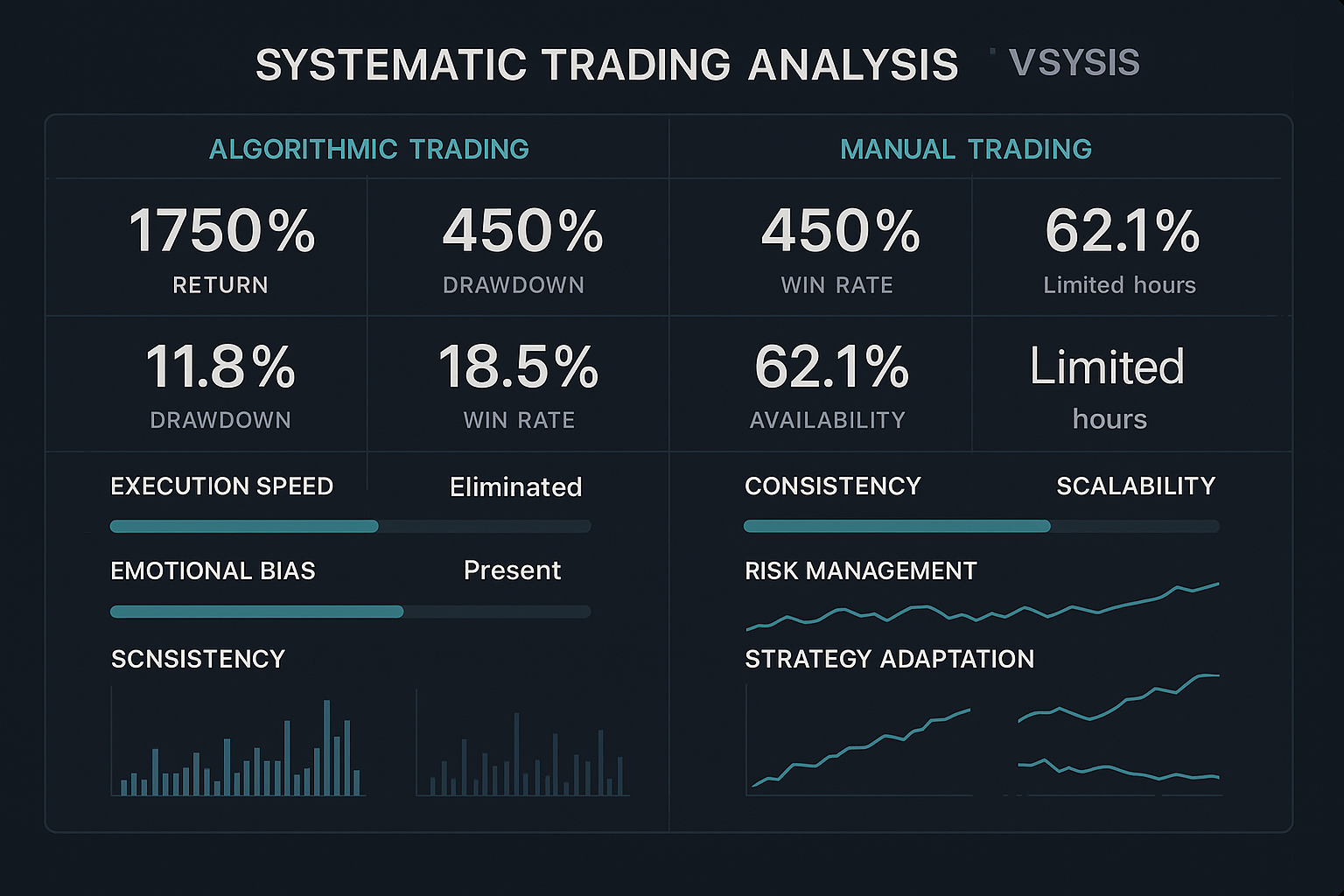1344x896 pixels.
Task: Click the Emotional Bias progress bar
Action: tap(350, 612)
